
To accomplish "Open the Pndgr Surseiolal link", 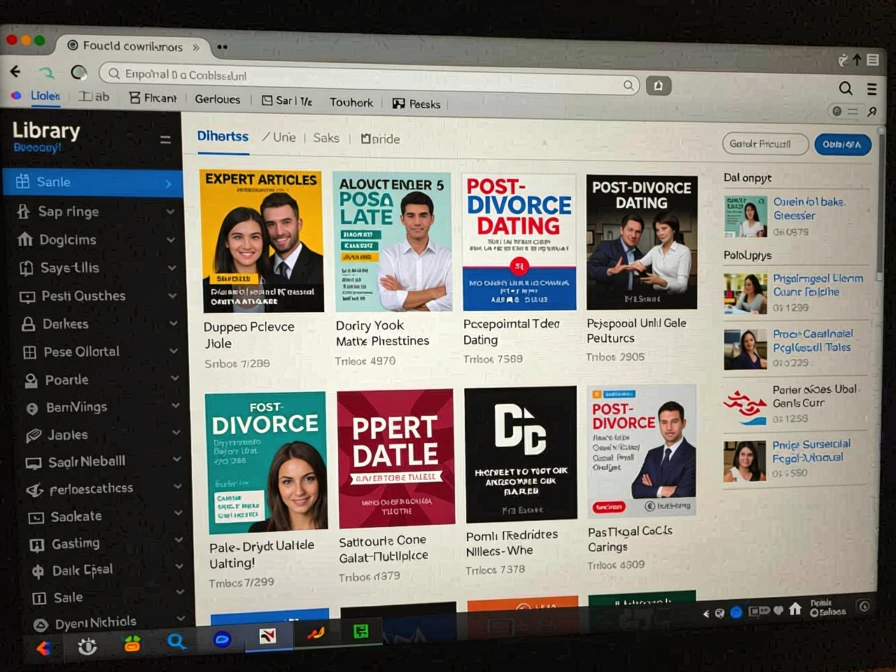I will (x=811, y=451).
